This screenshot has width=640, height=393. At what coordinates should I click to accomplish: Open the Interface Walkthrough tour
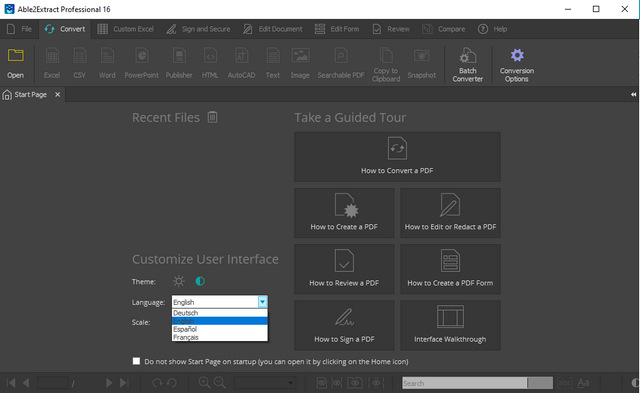tap(450, 325)
